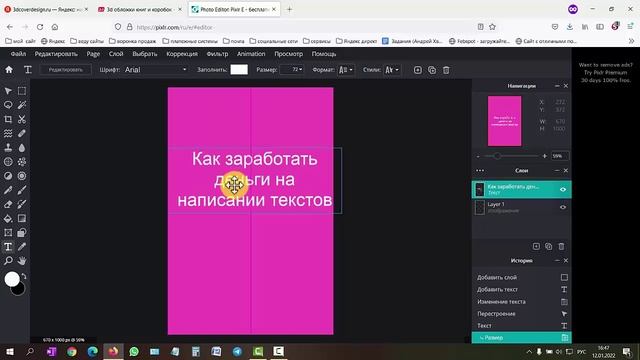Select the Crop tool
The height and width of the screenshot is (360, 640).
coord(8,119)
